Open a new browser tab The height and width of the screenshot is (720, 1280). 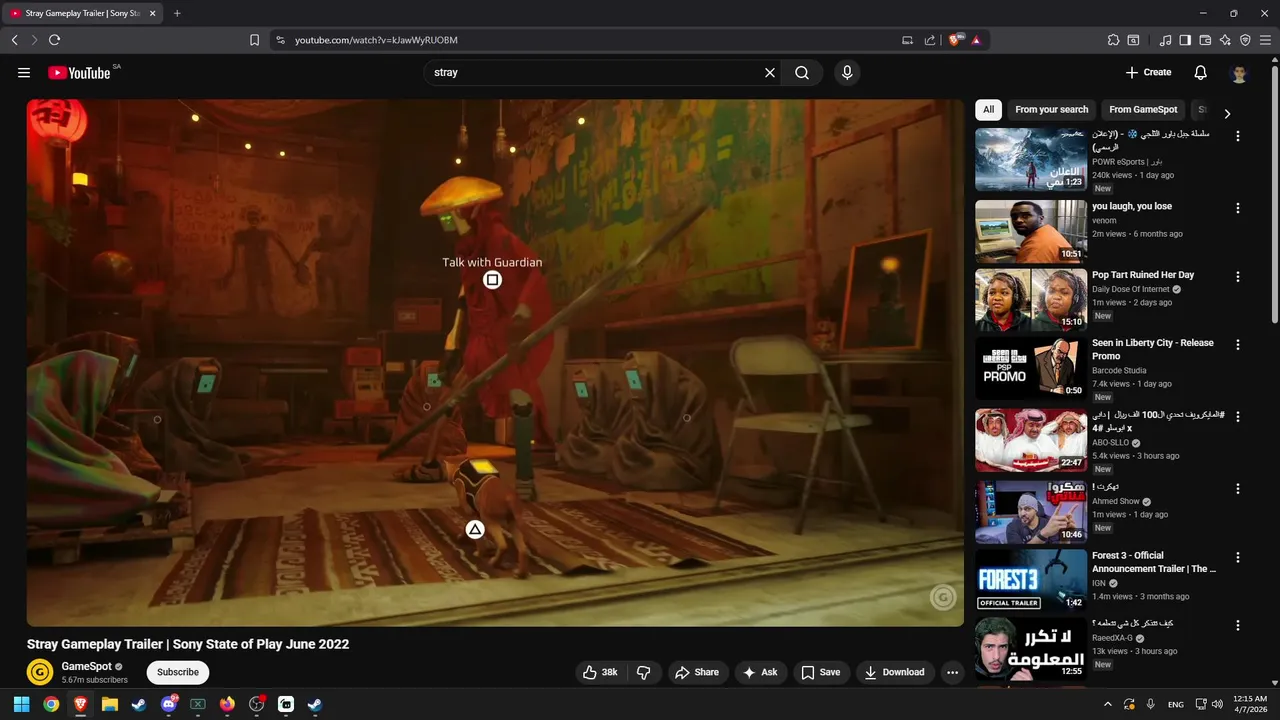click(177, 13)
